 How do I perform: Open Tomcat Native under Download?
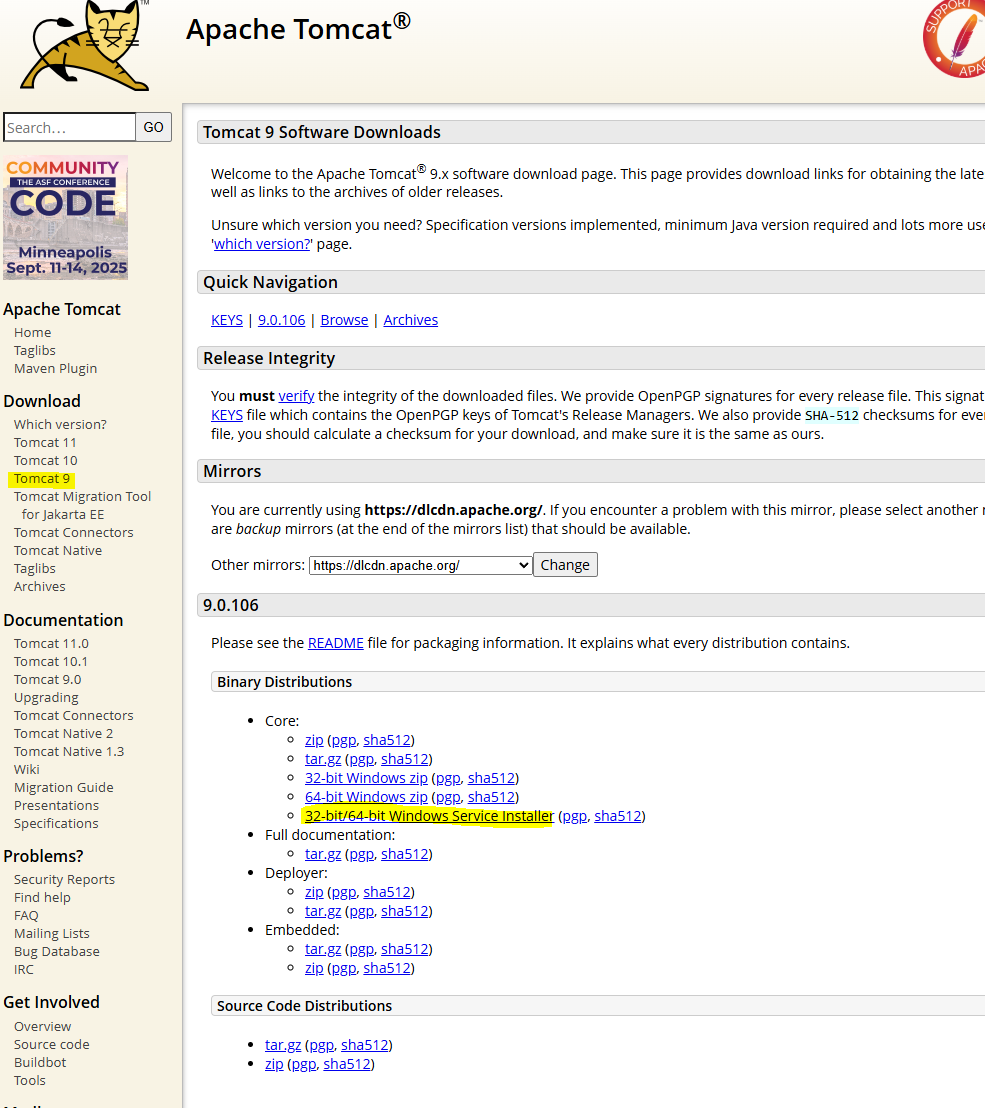pos(58,550)
